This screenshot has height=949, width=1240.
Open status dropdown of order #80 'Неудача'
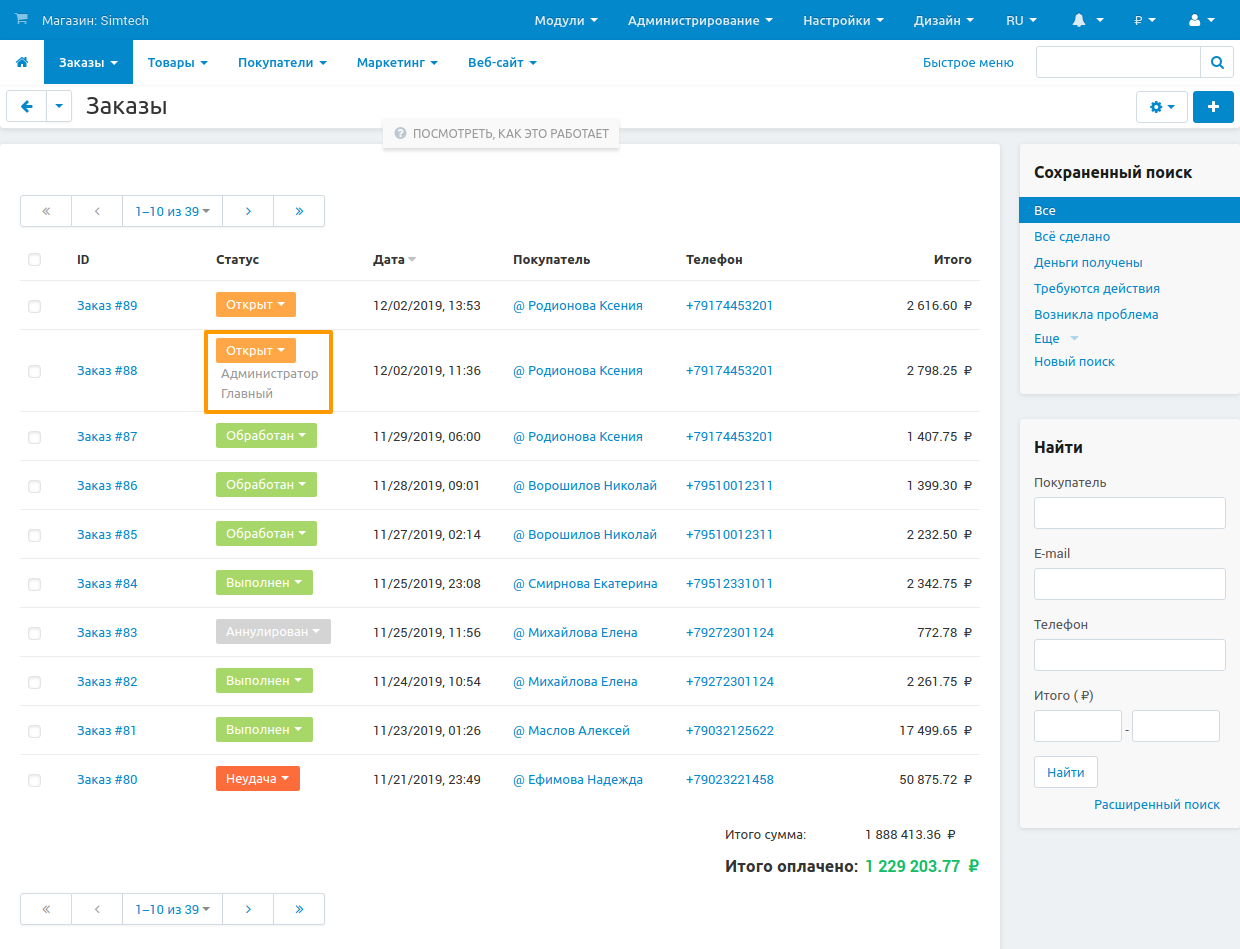257,779
